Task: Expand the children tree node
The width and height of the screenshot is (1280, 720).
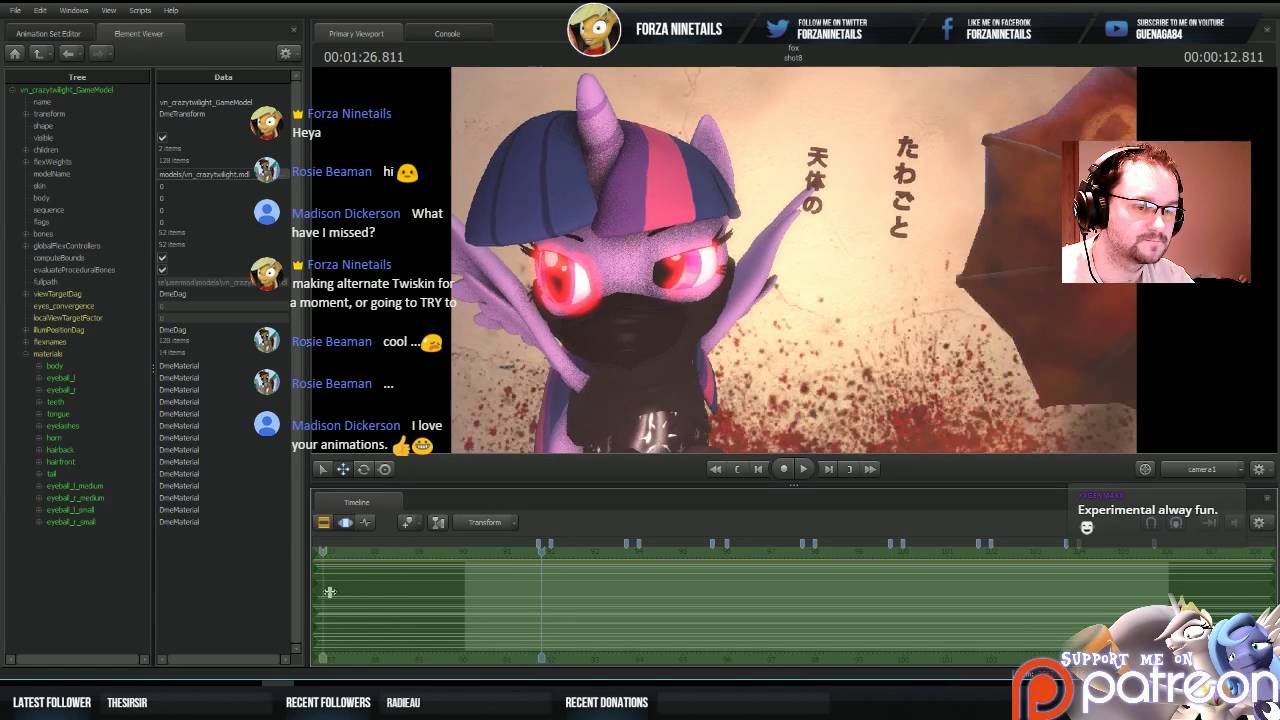Action: [x=26, y=150]
